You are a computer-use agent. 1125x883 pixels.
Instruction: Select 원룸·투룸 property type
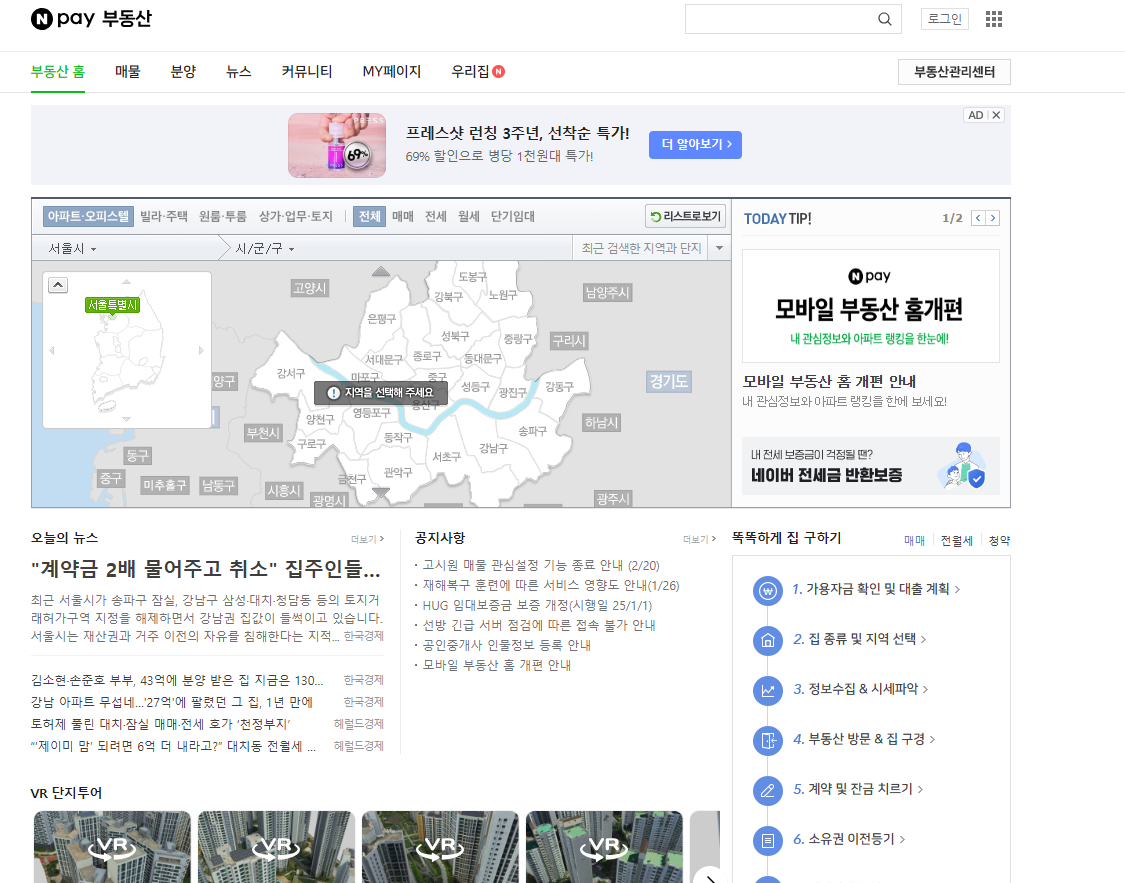(222, 216)
